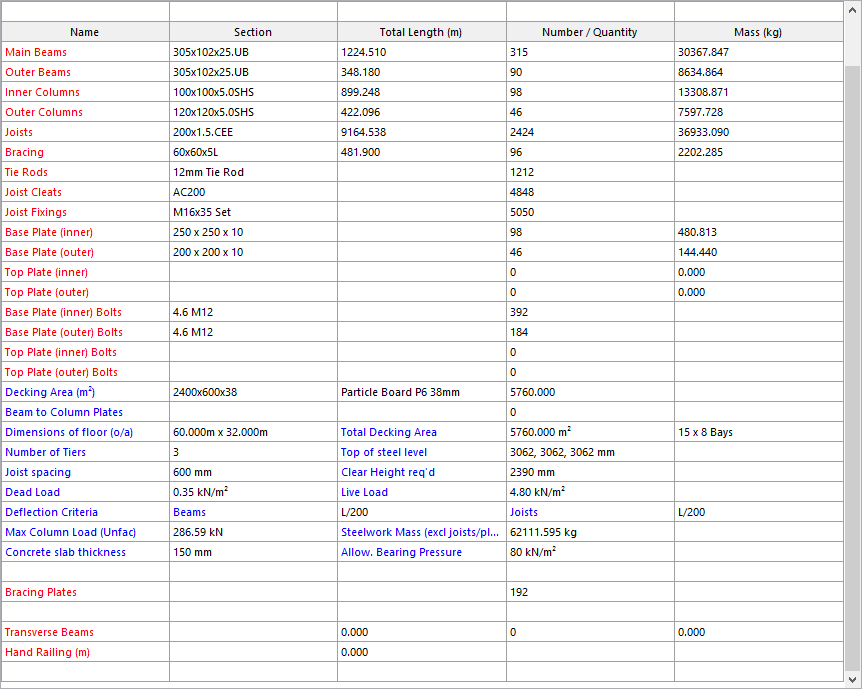Click the Section column header
Screen dimensions: 862x689
pos(253,32)
